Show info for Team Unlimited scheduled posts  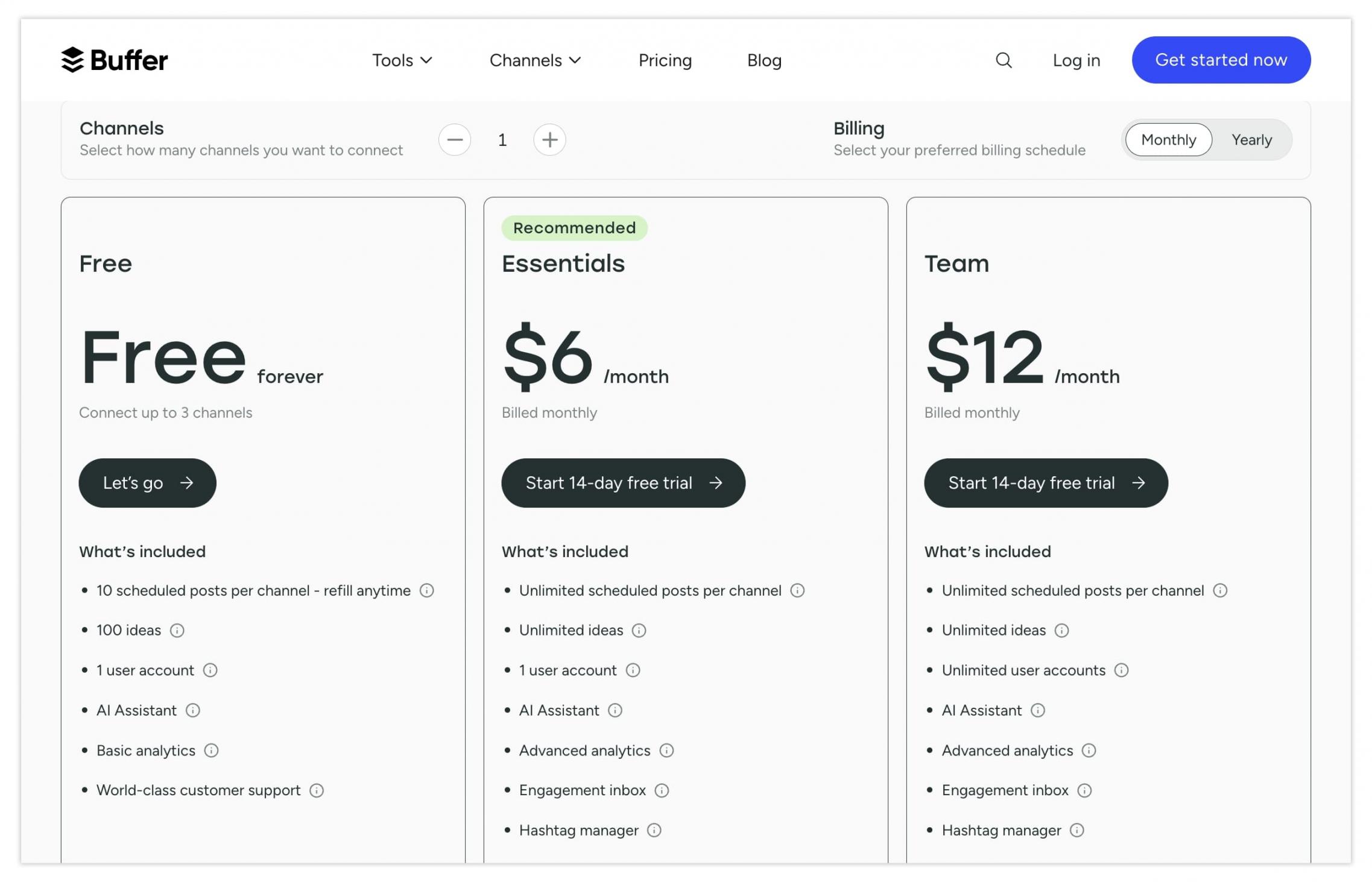click(1219, 590)
